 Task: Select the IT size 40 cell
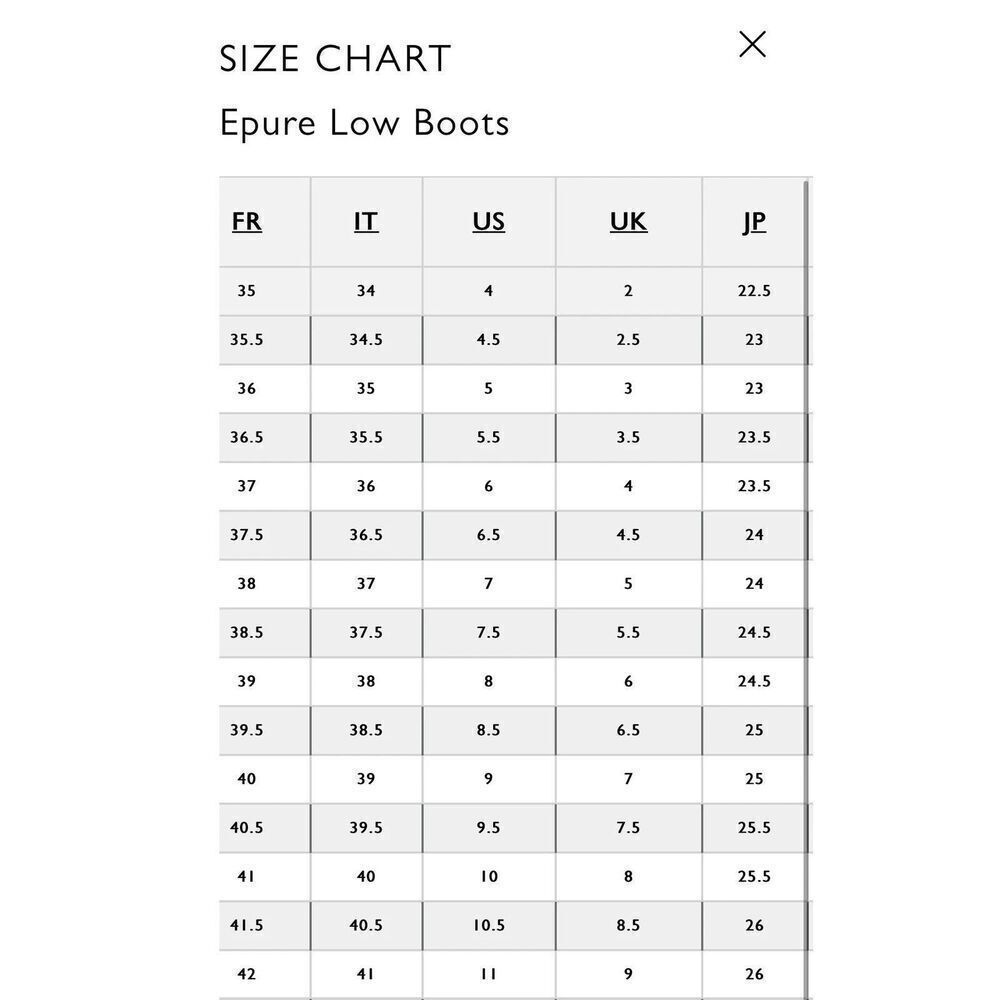point(366,877)
